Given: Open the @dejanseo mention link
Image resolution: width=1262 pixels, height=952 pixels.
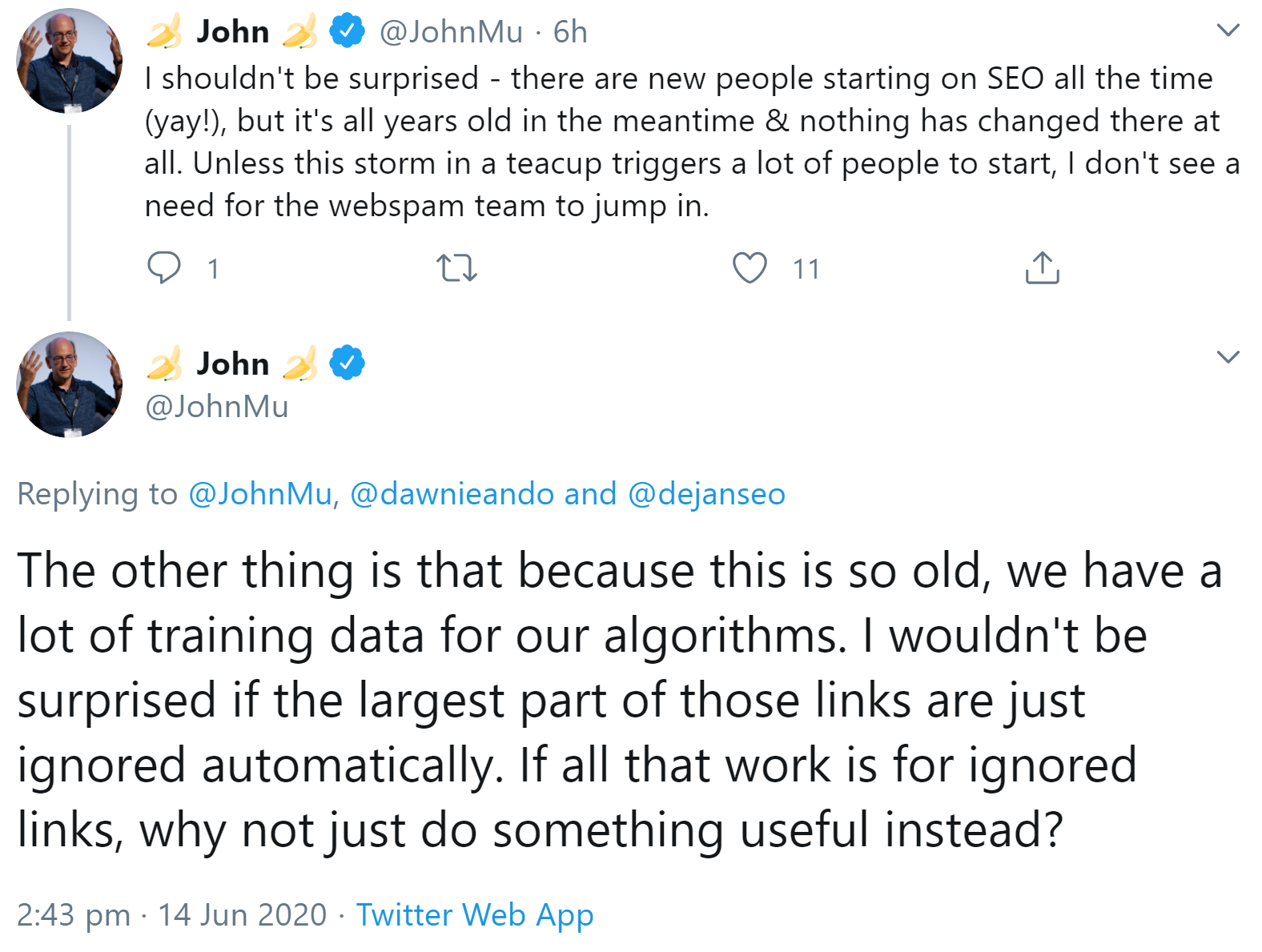Looking at the screenshot, I should (706, 494).
